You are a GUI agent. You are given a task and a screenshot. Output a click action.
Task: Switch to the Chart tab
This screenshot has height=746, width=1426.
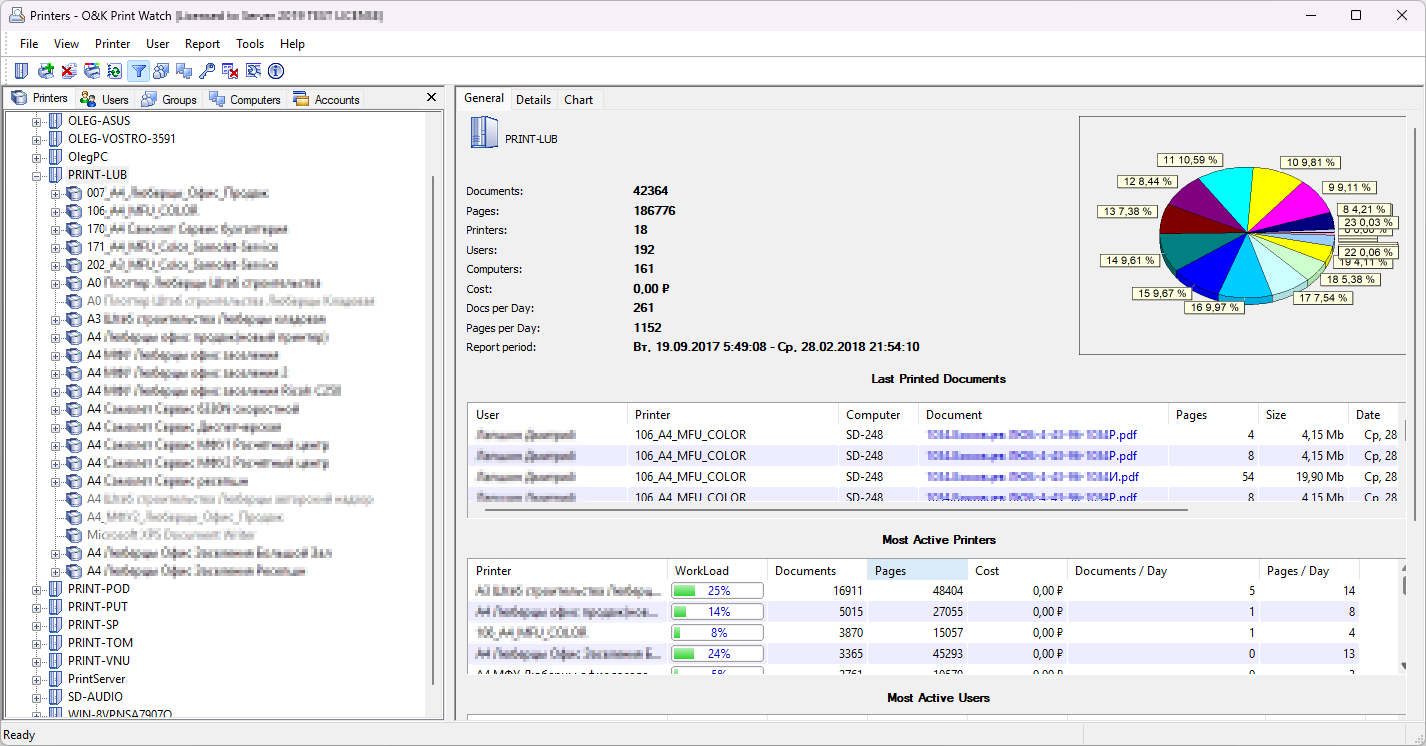click(x=578, y=100)
